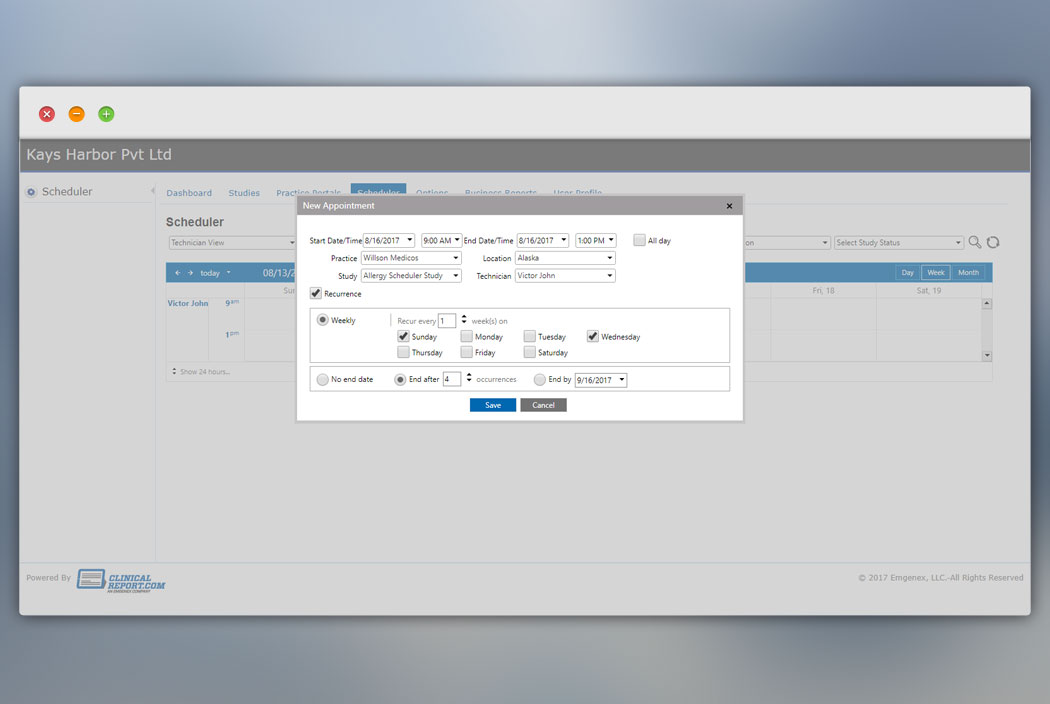Collapse the sidebar using its arrow
The image size is (1050, 704).
pos(152,191)
